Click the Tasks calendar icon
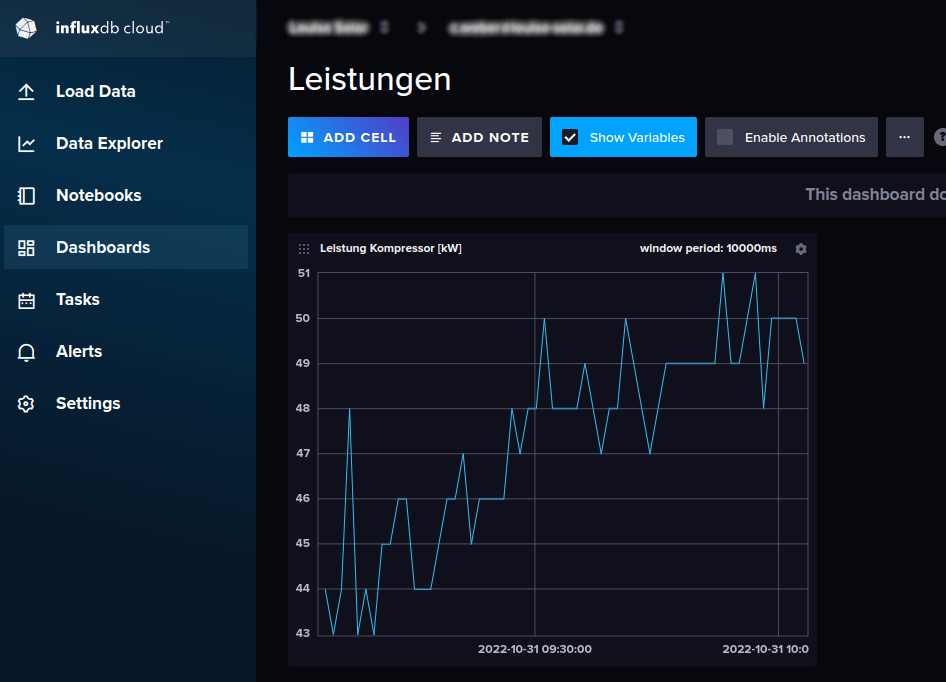Screen dimensions: 946x682 pos(26,300)
